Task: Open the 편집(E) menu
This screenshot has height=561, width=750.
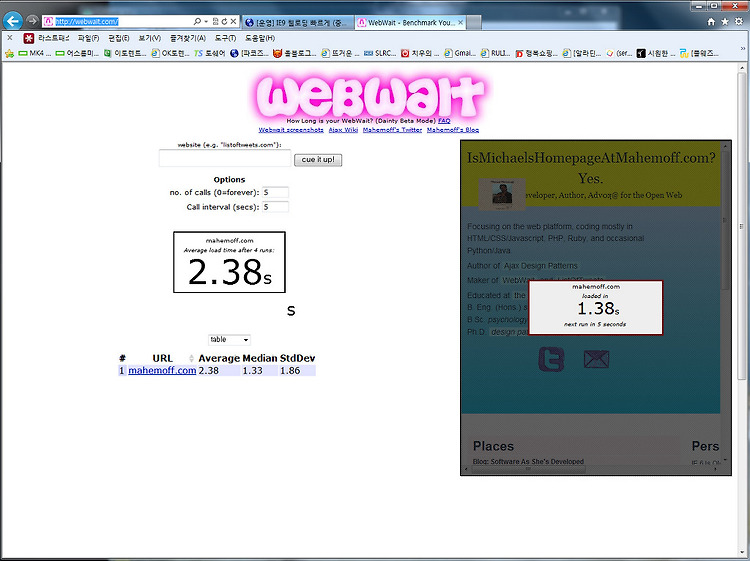Action: tap(119, 38)
